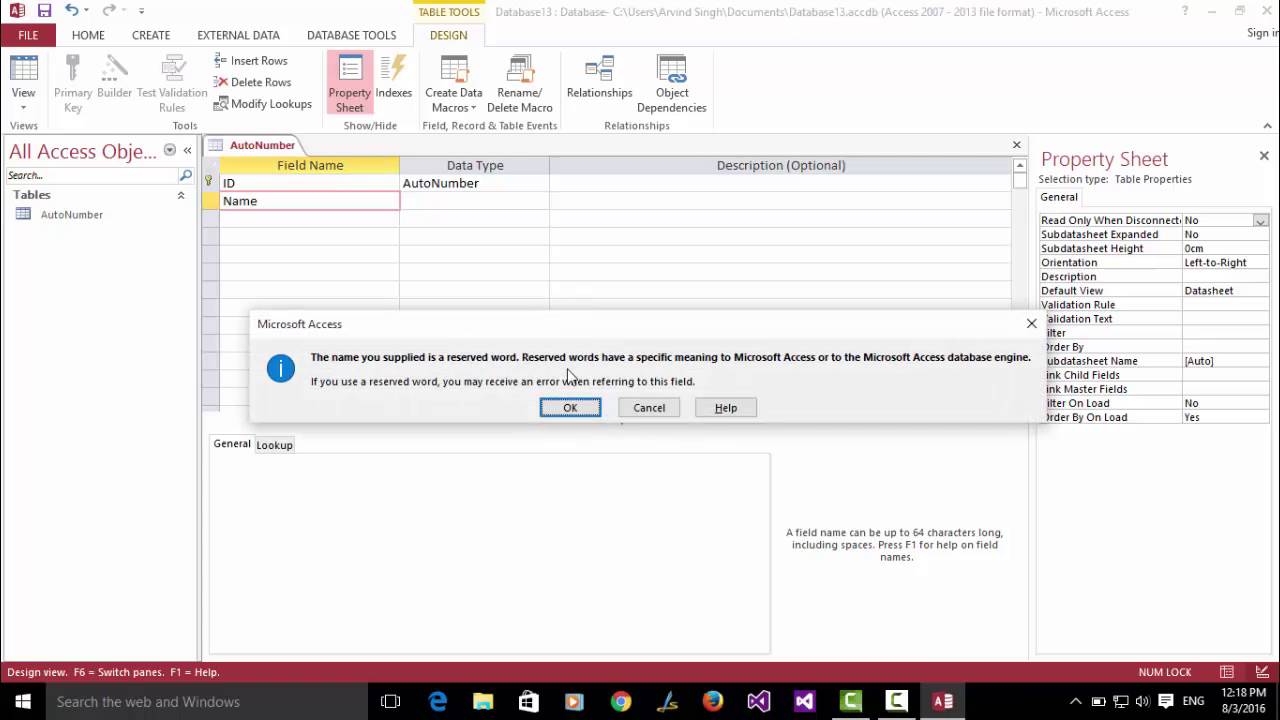Open the Windows Store taskbar icon

[x=529, y=702]
